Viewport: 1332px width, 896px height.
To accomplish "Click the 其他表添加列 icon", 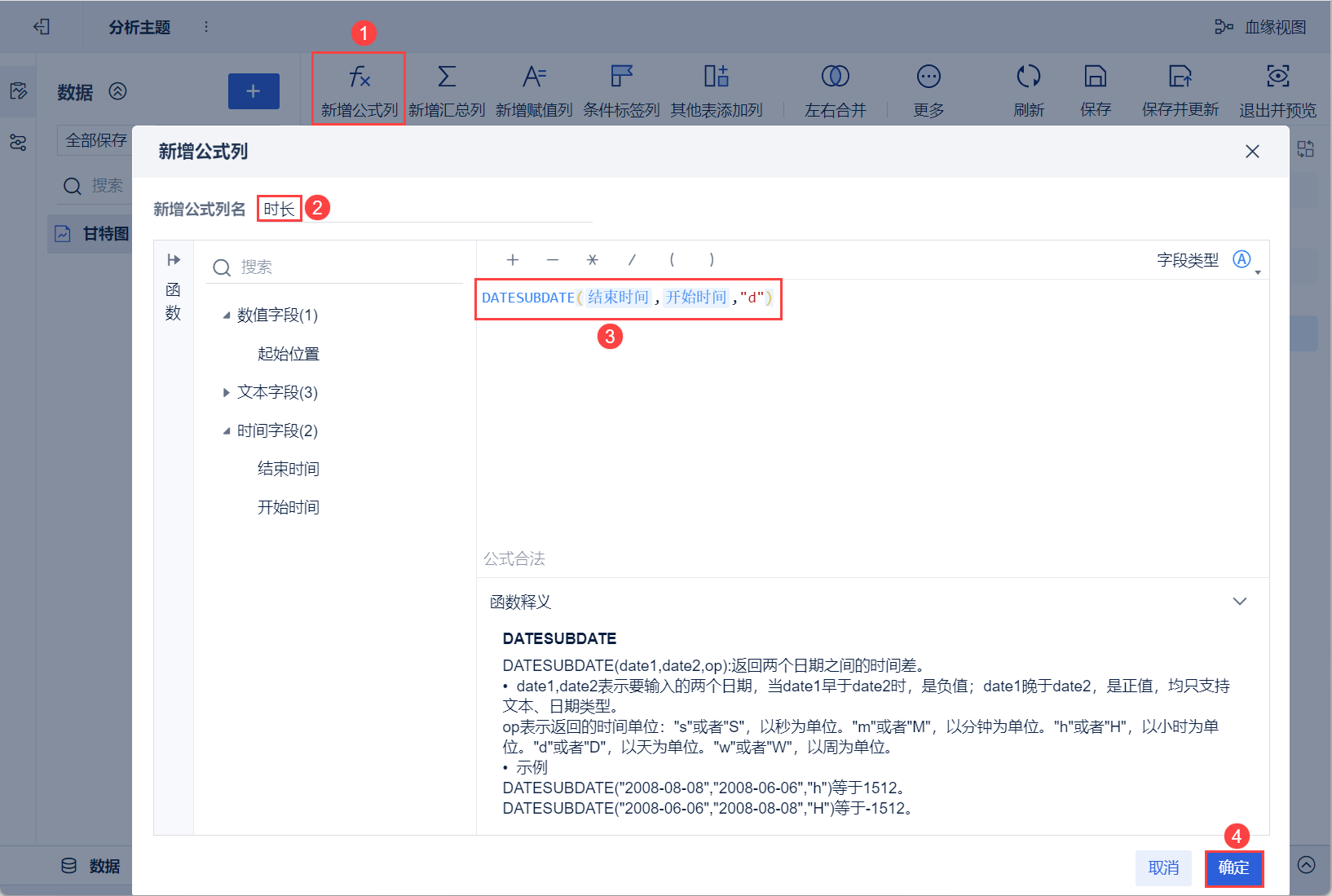I will tap(716, 88).
